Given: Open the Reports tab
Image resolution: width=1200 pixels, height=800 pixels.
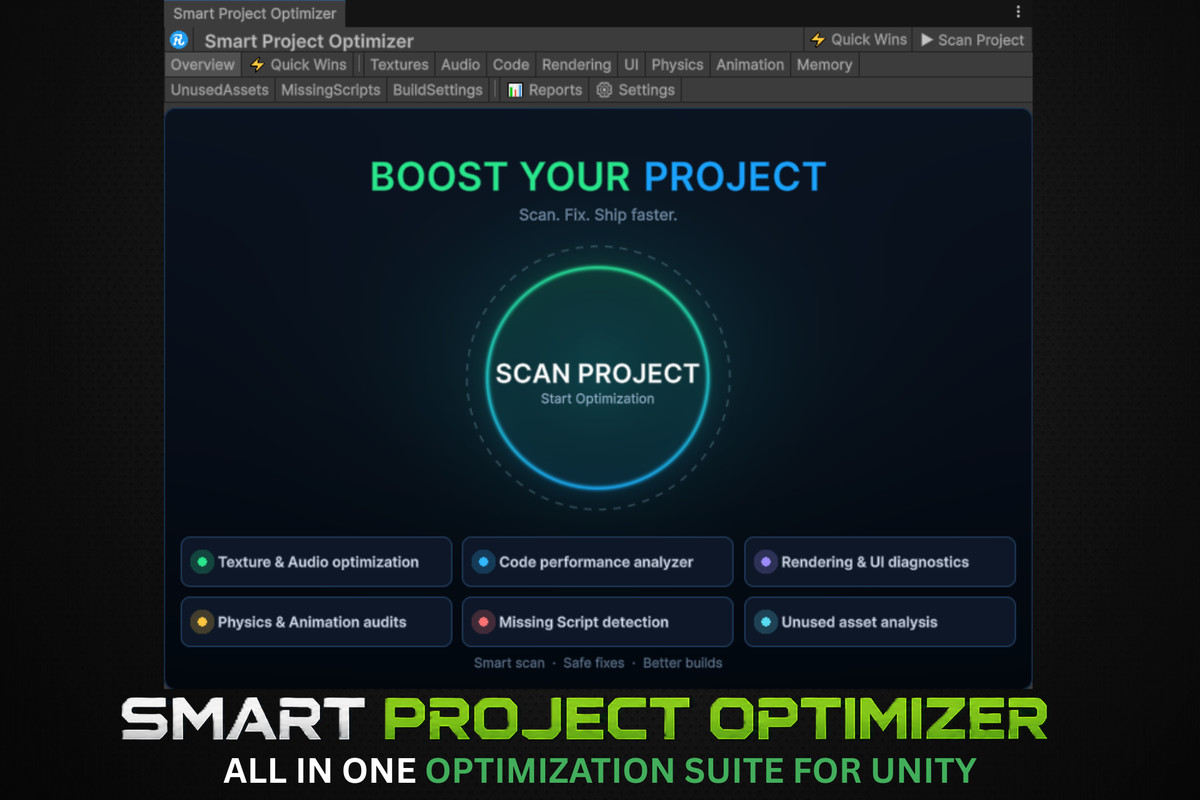Looking at the screenshot, I should pyautogui.click(x=545, y=90).
